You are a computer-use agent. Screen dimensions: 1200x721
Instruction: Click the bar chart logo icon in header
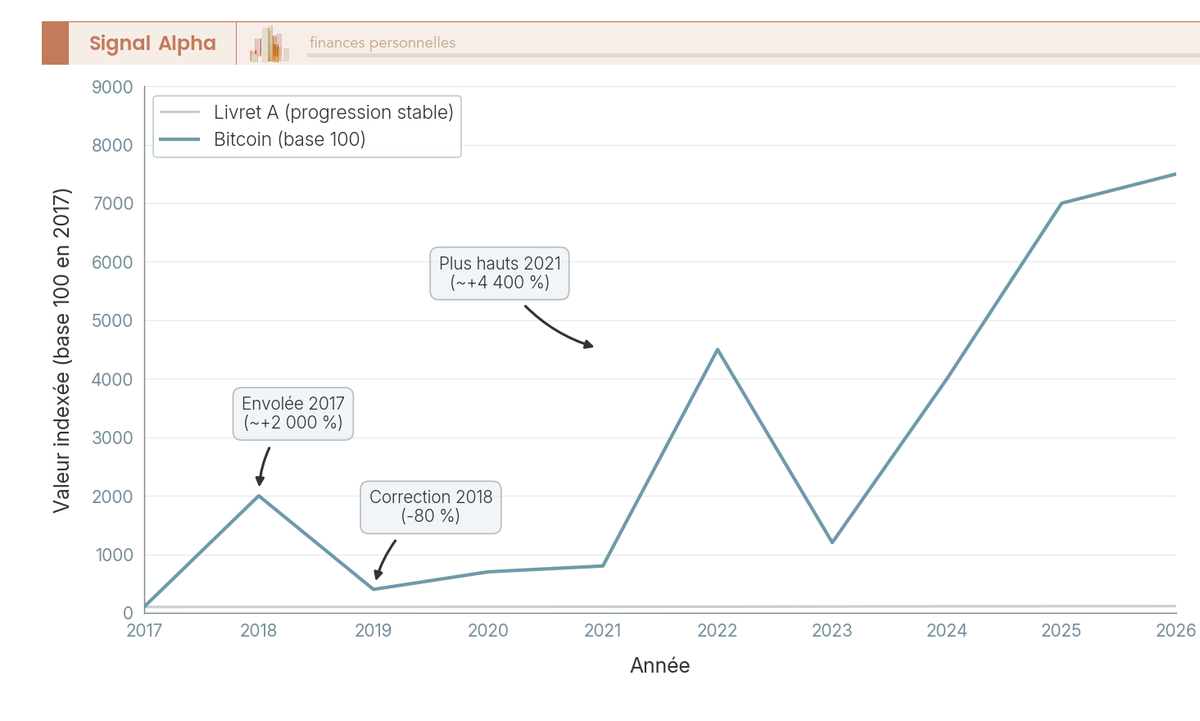tap(269, 44)
